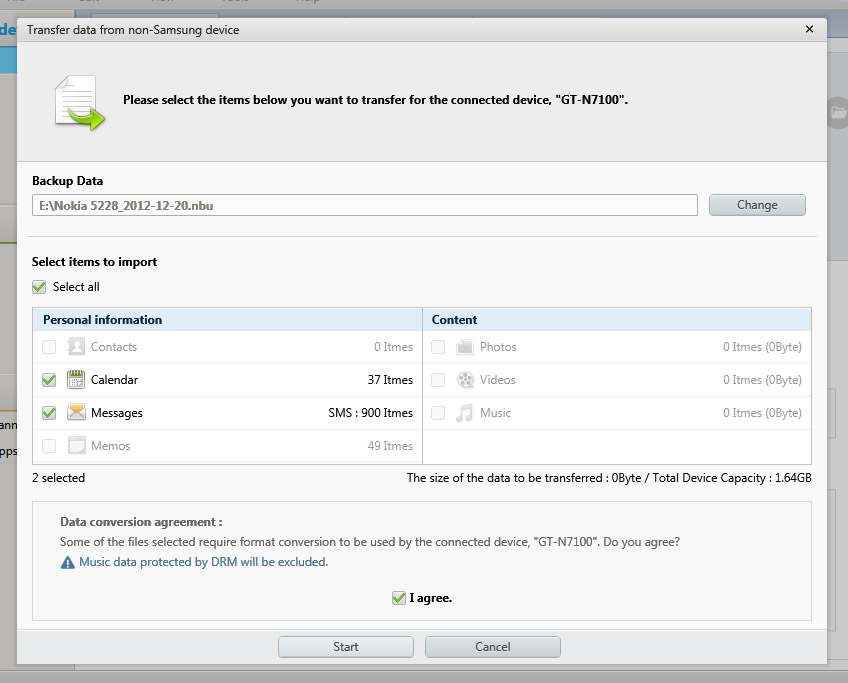
Task: Uncheck the Select all checkbox
Action: pyautogui.click(x=39, y=287)
